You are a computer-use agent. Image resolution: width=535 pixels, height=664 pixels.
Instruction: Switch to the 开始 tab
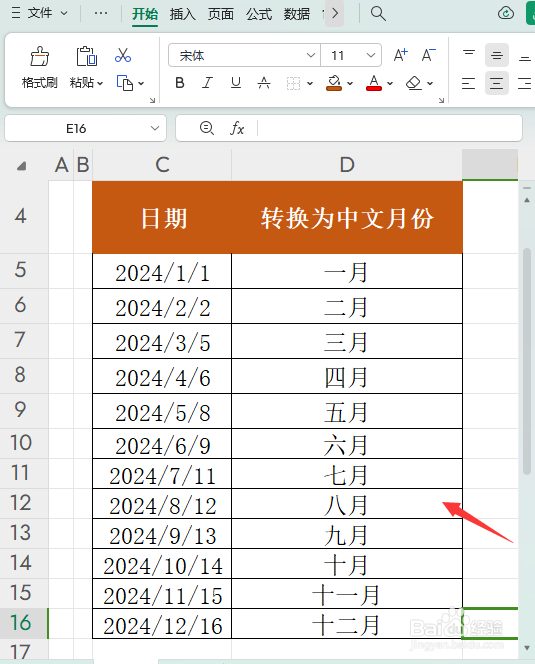145,14
